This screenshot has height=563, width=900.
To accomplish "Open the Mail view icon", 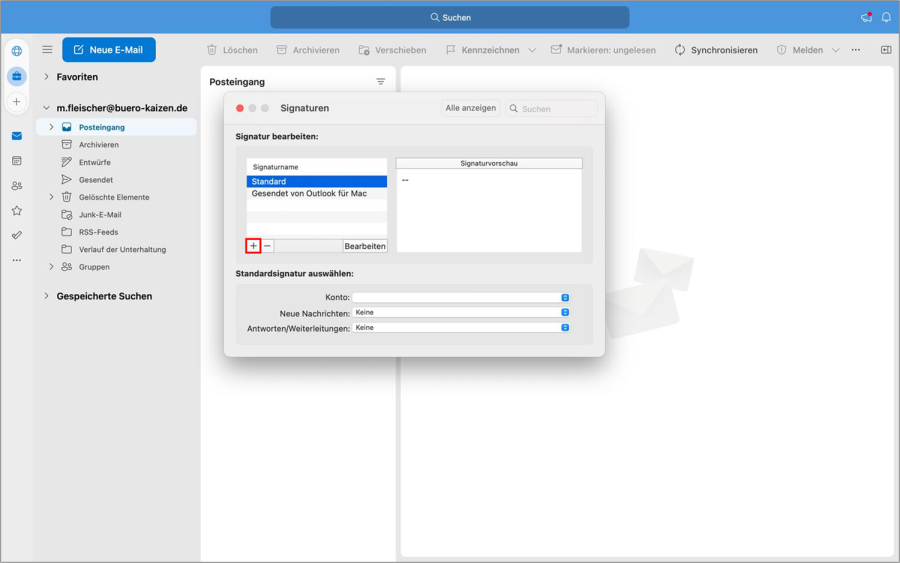I will point(17,136).
